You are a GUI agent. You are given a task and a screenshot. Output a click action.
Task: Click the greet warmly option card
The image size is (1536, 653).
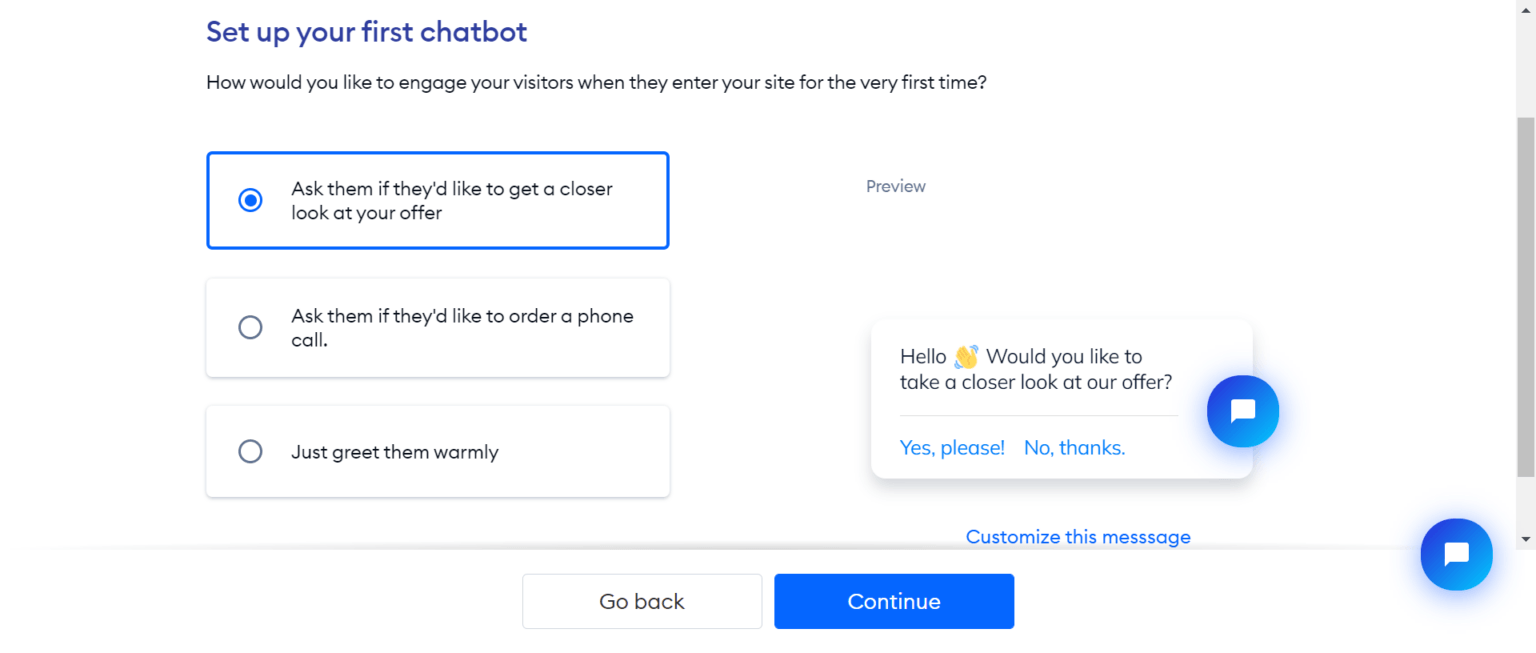click(x=437, y=451)
